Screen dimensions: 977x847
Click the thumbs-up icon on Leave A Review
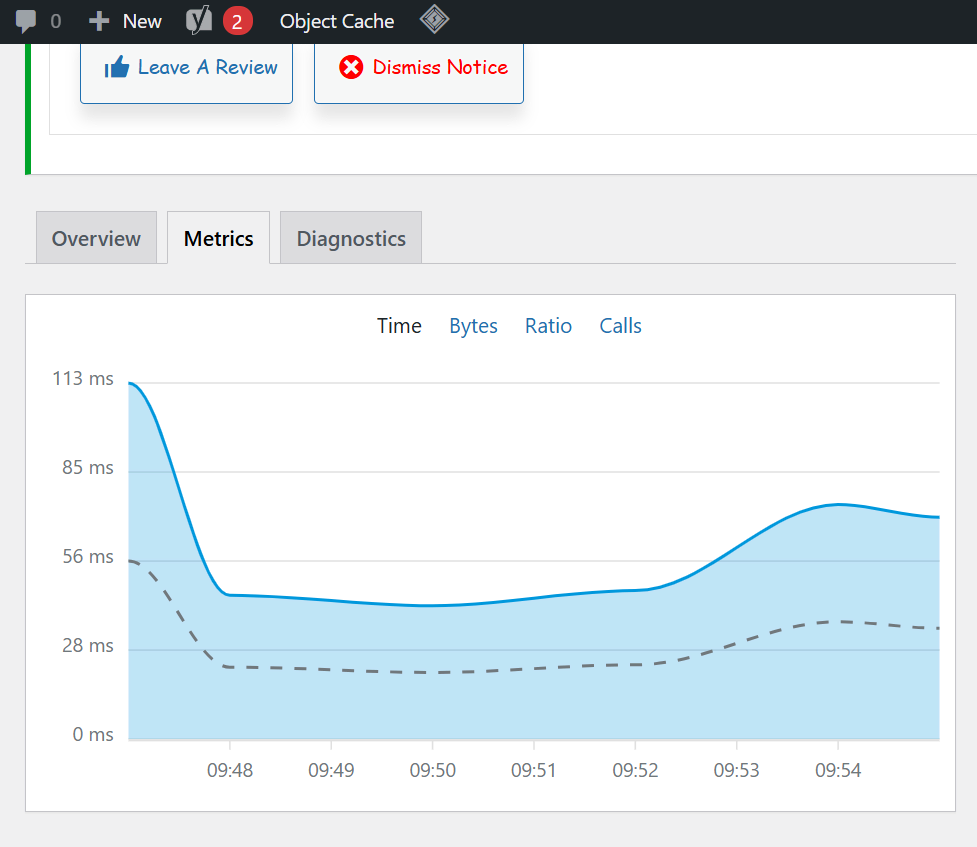pos(117,67)
